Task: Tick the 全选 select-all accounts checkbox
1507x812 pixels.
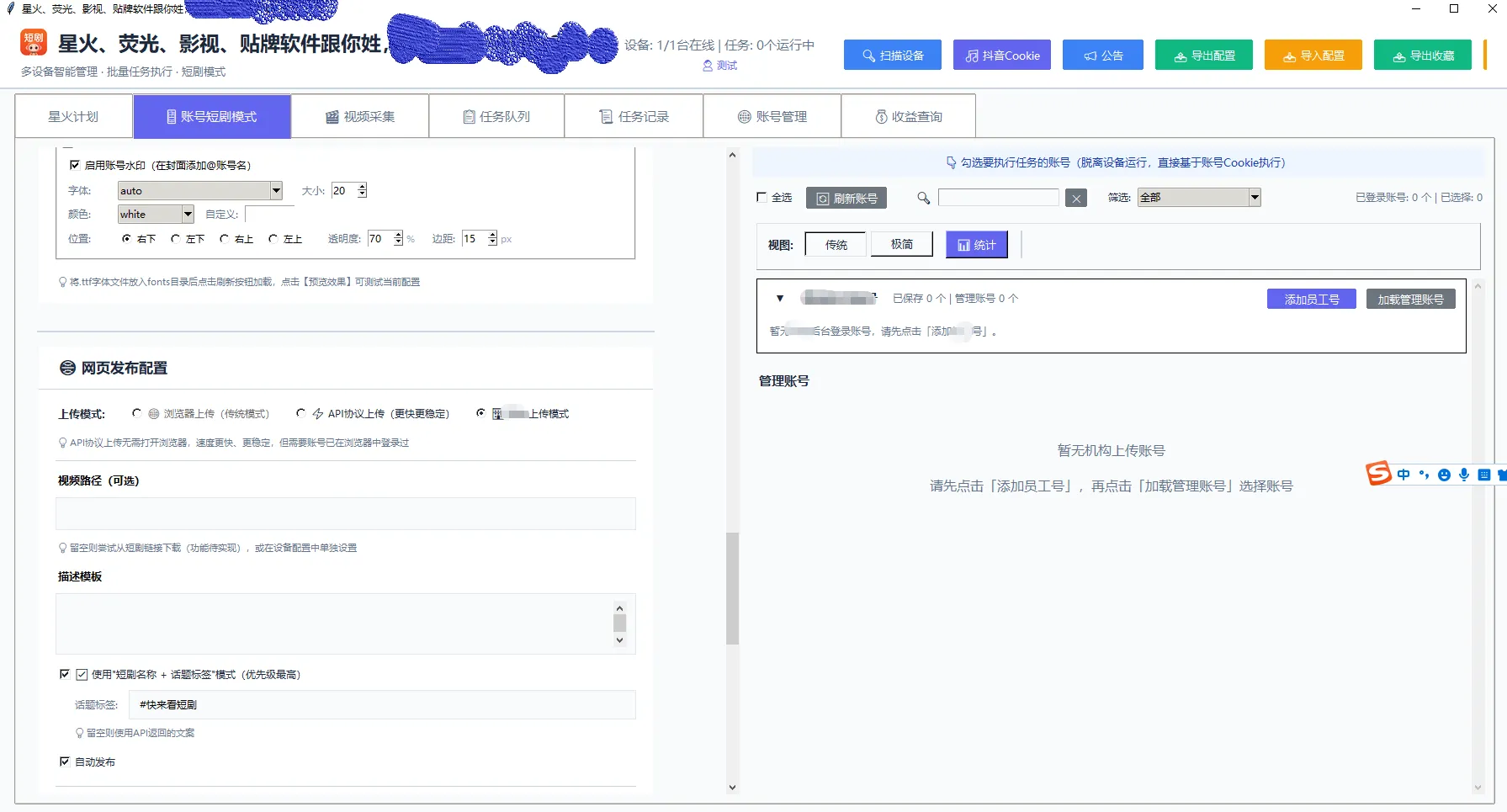Action: coord(761,197)
